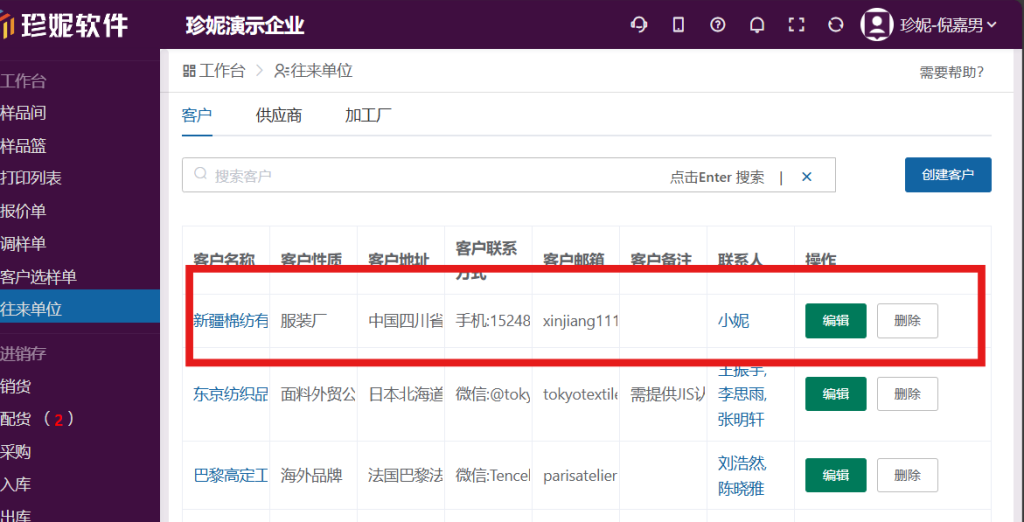The width and height of the screenshot is (1024, 522).
Task: Click the 珍妮演示企业 title
Action: pos(245,25)
